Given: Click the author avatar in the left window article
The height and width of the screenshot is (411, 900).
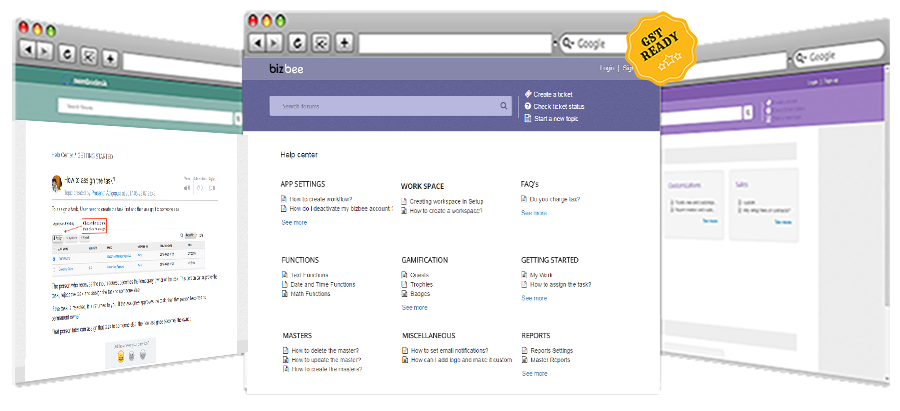Looking at the screenshot, I should [x=57, y=183].
